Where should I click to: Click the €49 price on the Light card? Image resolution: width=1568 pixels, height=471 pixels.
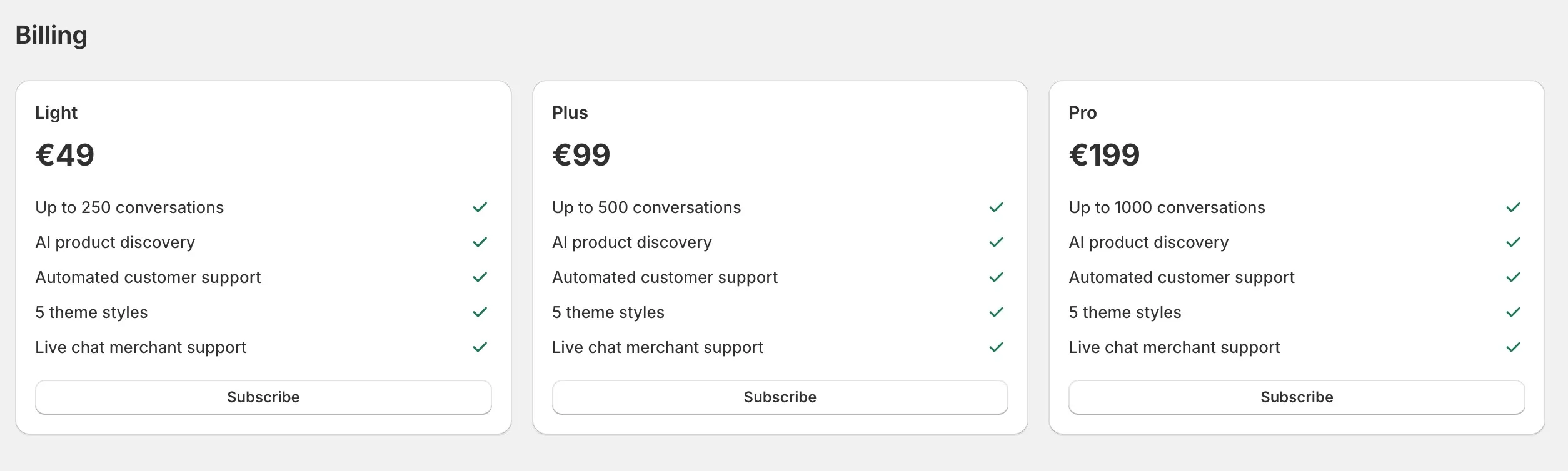tap(65, 154)
